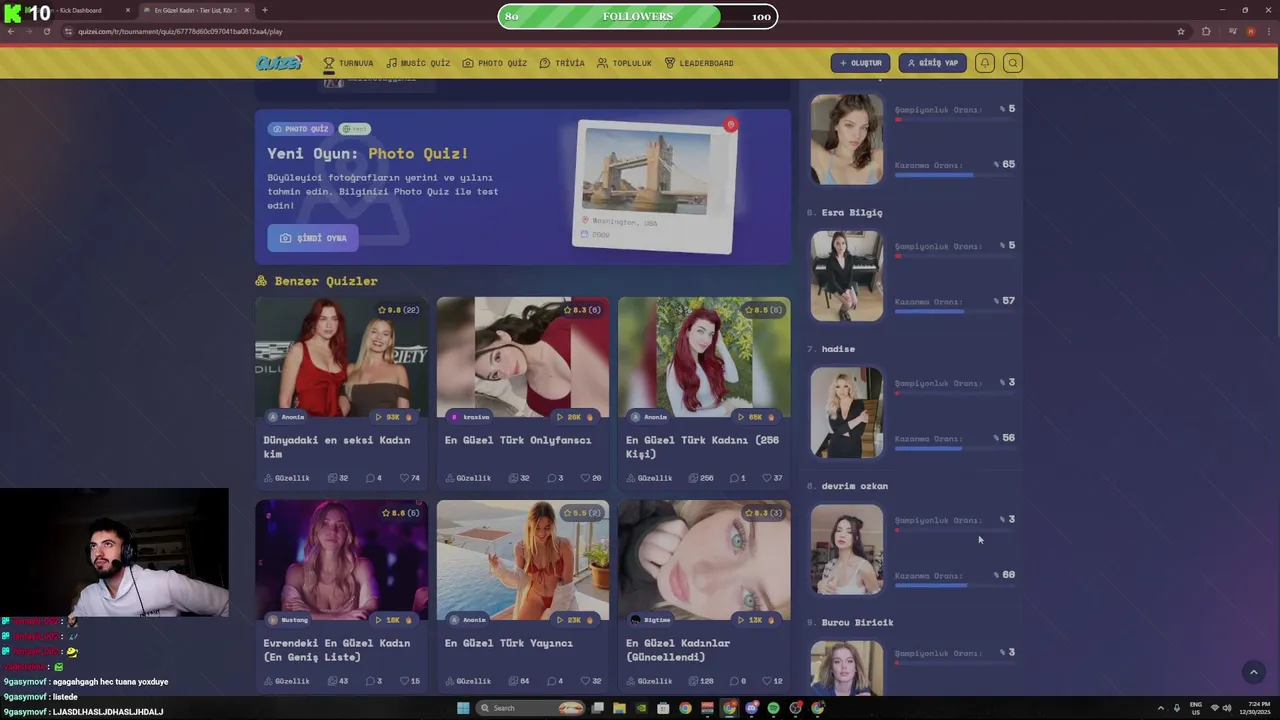
Task: Click the Bigtime author tag
Action: coord(651,620)
